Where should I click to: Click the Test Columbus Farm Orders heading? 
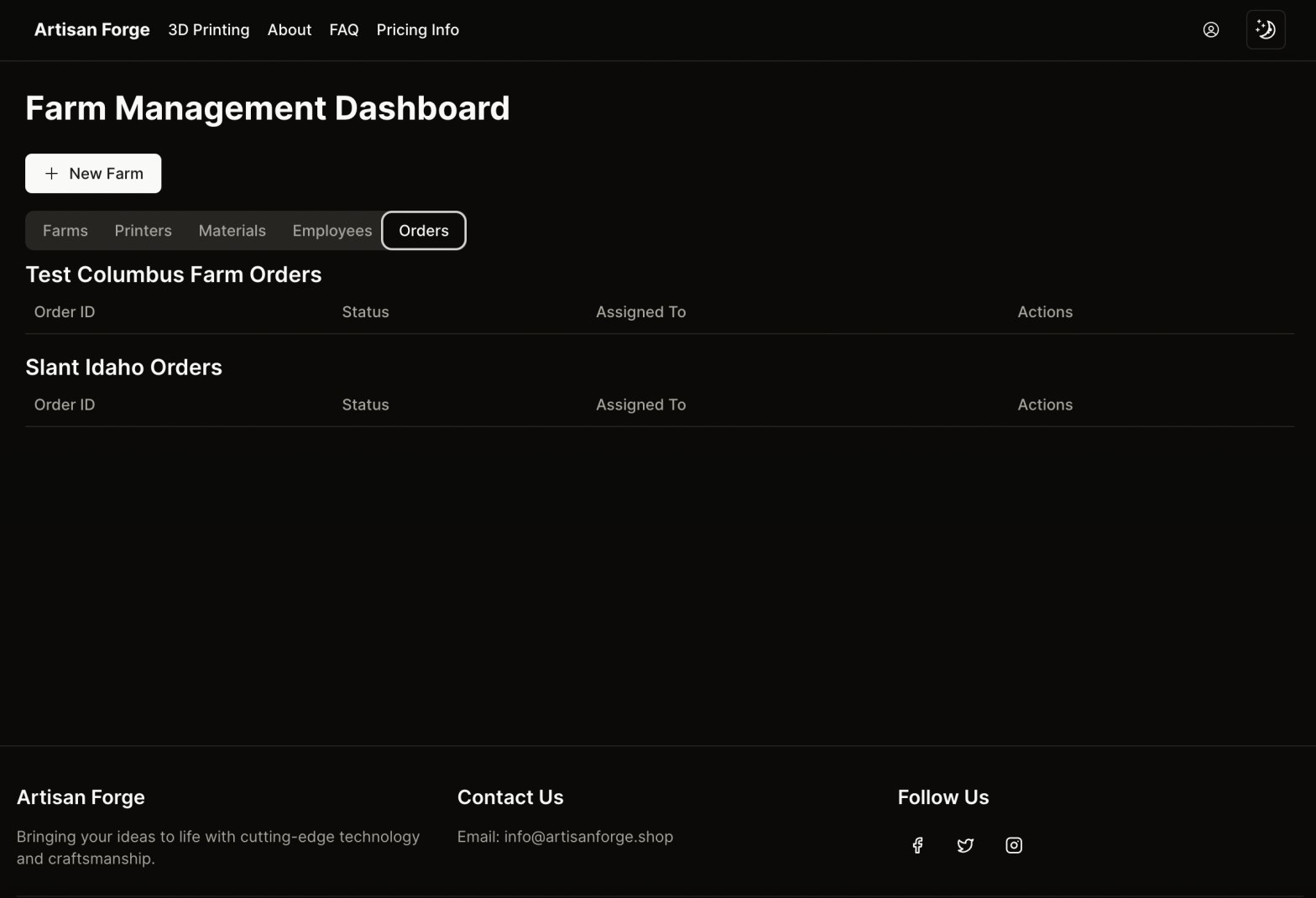174,274
